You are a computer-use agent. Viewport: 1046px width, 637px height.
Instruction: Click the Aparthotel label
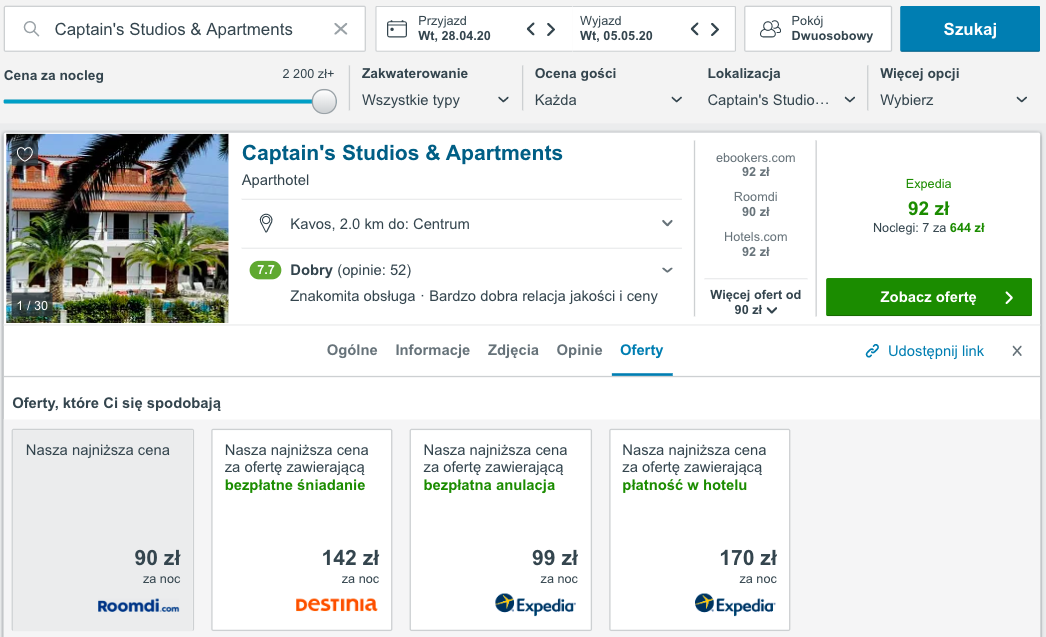tap(276, 180)
